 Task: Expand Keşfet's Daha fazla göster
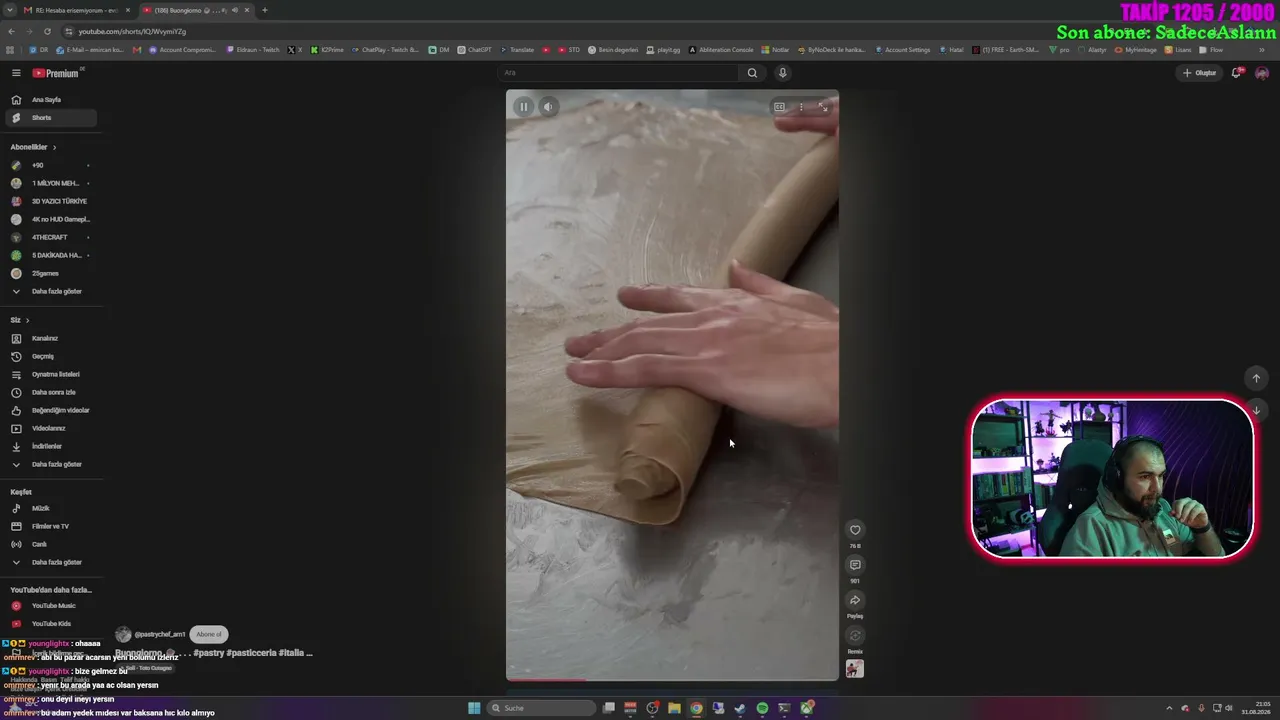click(50, 562)
